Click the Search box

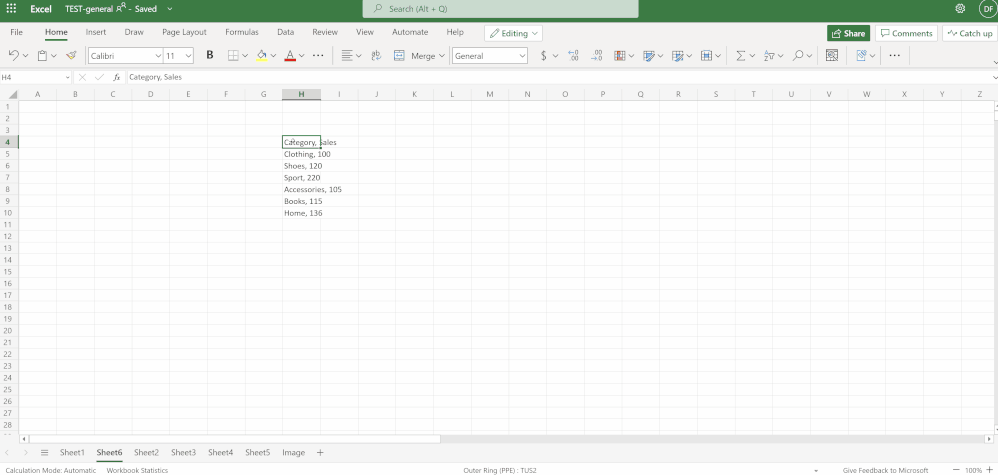coord(500,9)
